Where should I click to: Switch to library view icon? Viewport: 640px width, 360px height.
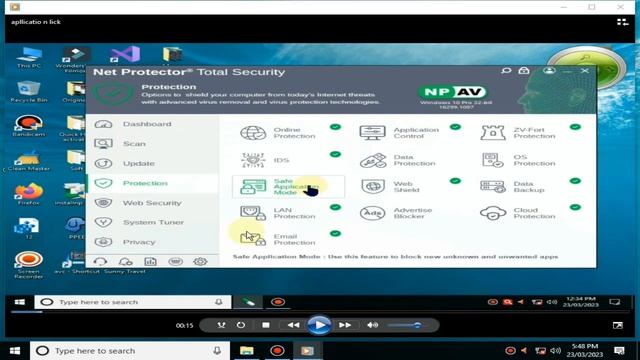pyautogui.click(x=622, y=22)
